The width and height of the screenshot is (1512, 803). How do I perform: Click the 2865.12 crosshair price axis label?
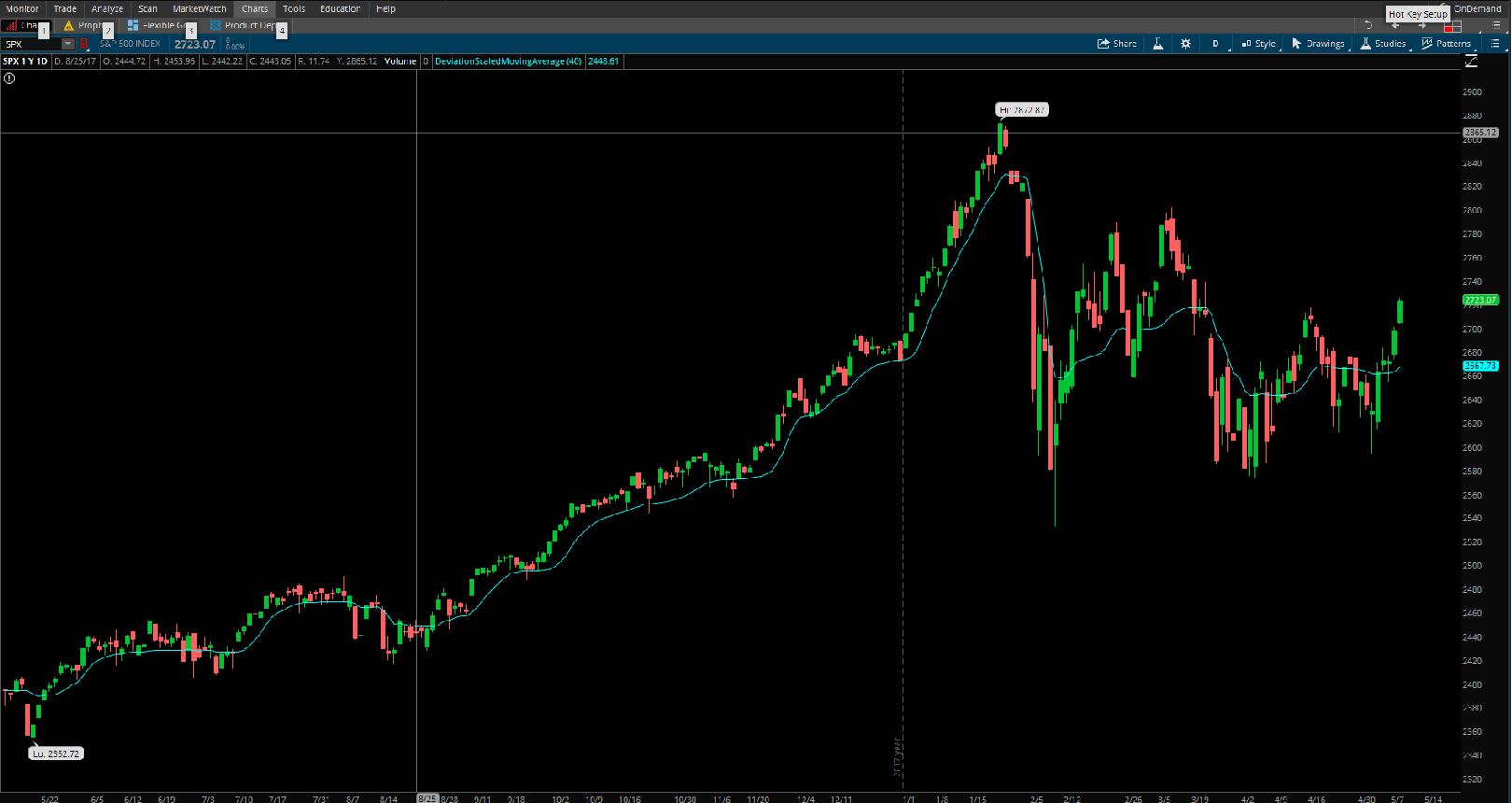[x=1480, y=133]
